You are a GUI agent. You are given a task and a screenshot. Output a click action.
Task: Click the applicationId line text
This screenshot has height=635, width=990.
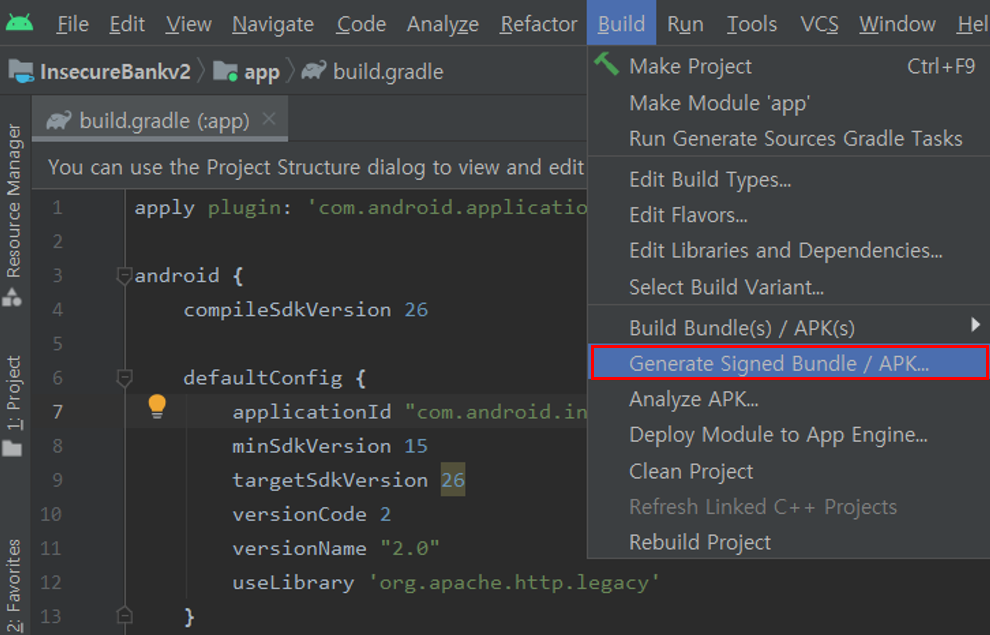[x=410, y=412]
